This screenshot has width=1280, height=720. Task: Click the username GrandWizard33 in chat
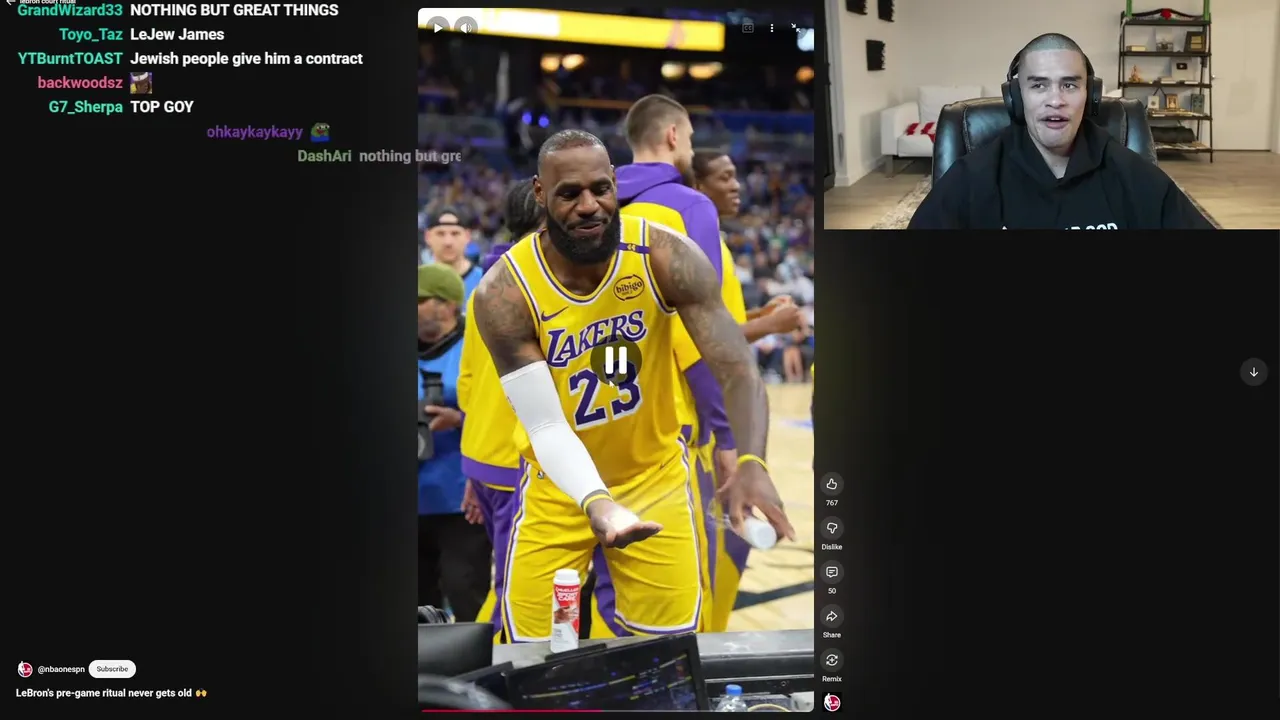click(70, 10)
